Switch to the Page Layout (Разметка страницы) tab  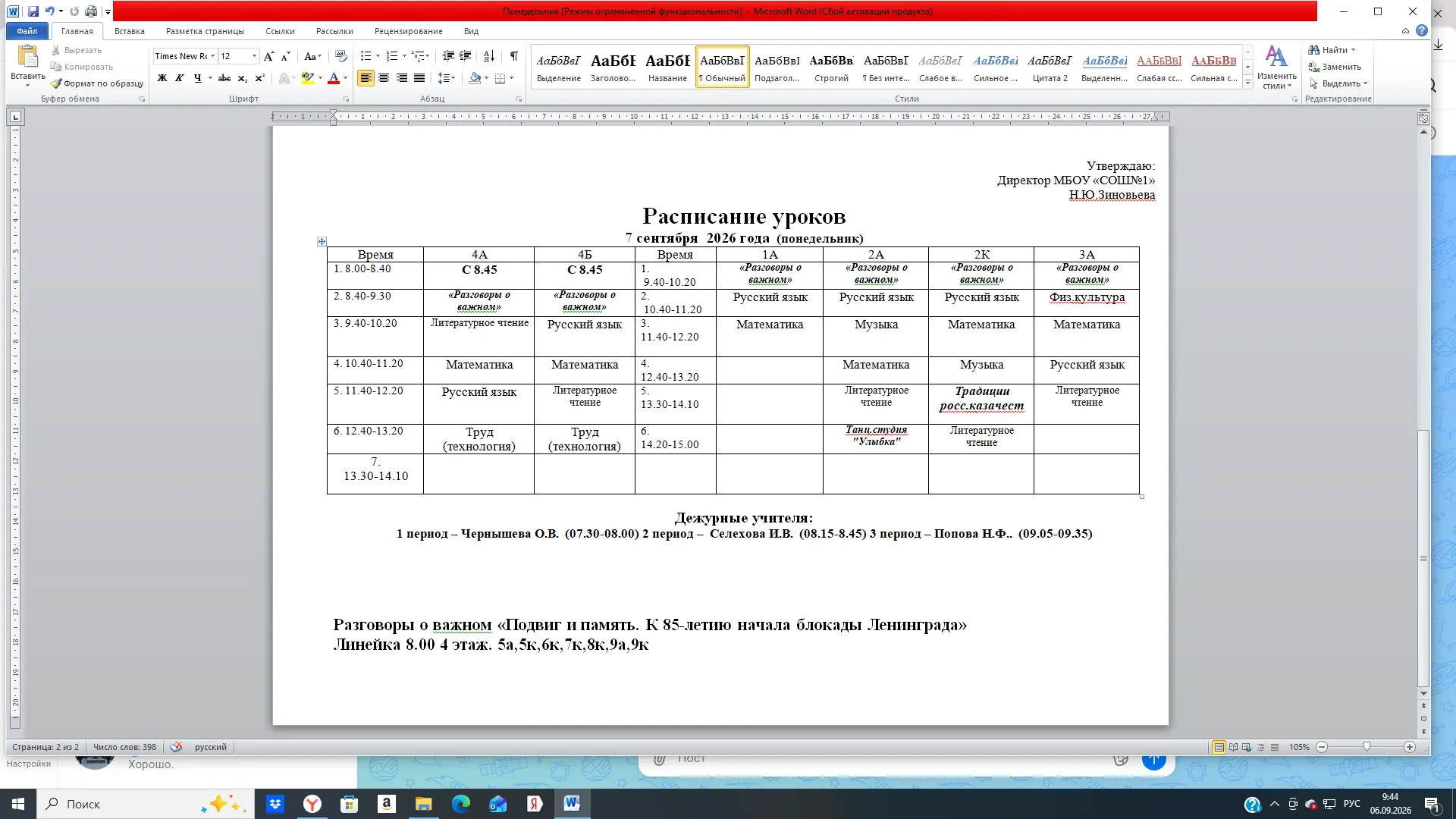(x=205, y=31)
